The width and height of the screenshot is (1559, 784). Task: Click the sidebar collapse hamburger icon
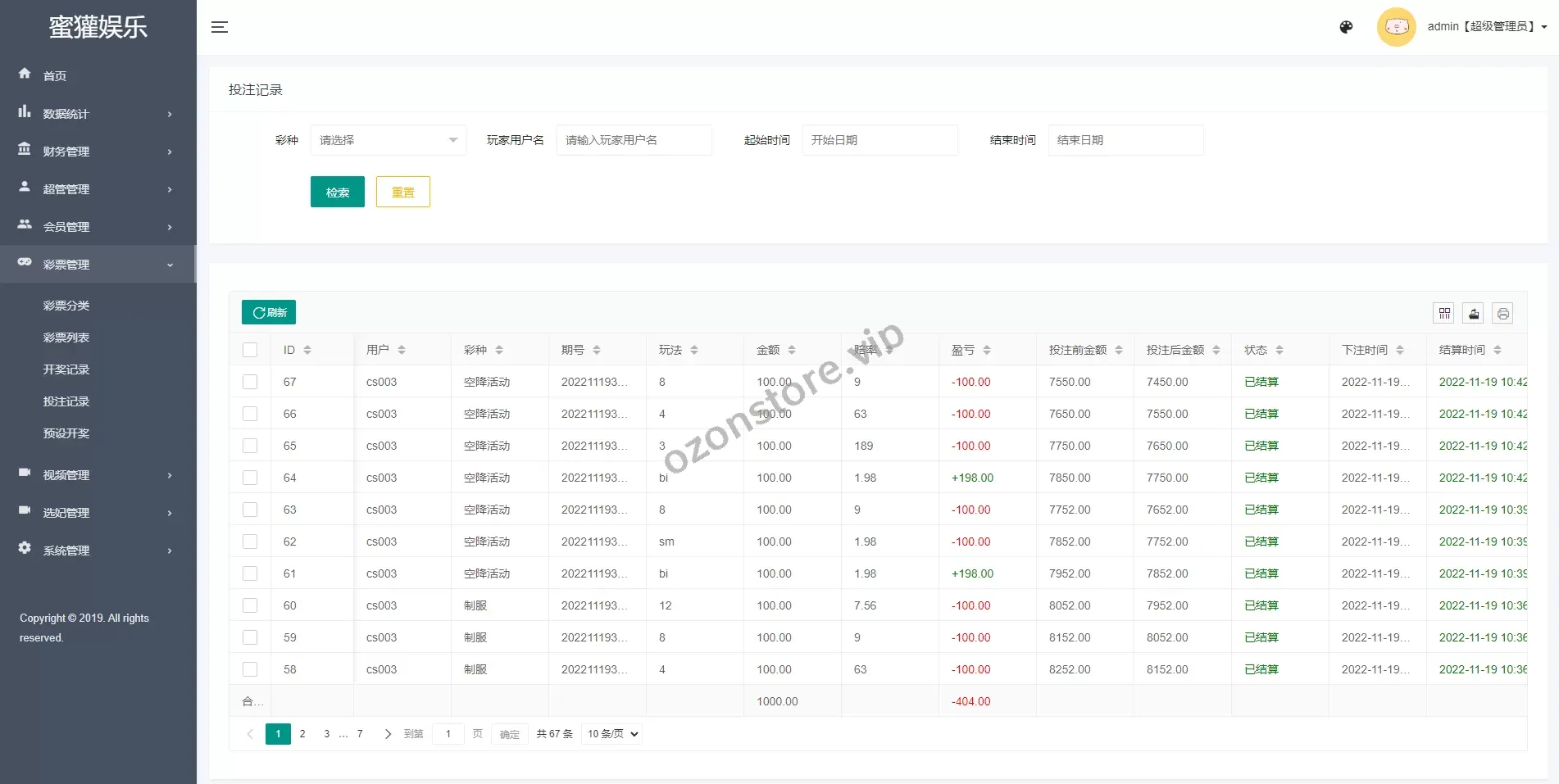click(220, 27)
